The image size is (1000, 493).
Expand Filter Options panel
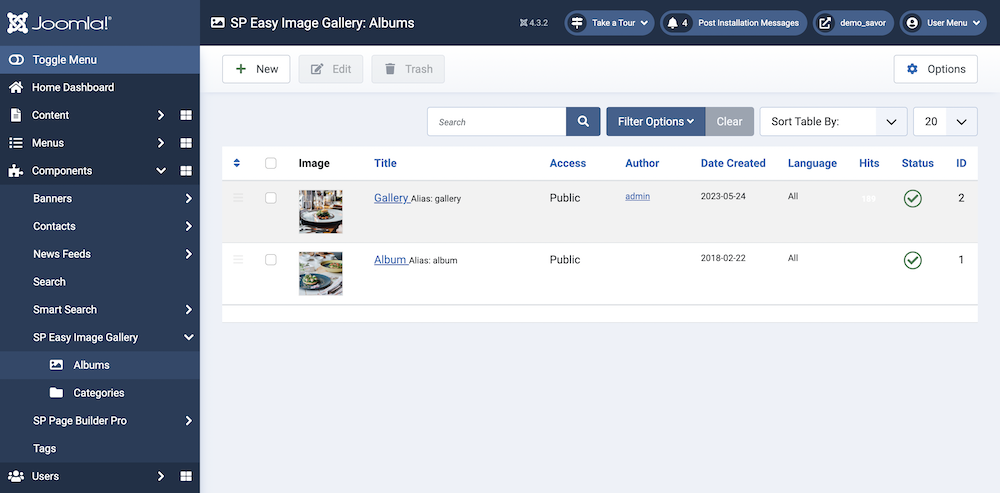655,122
